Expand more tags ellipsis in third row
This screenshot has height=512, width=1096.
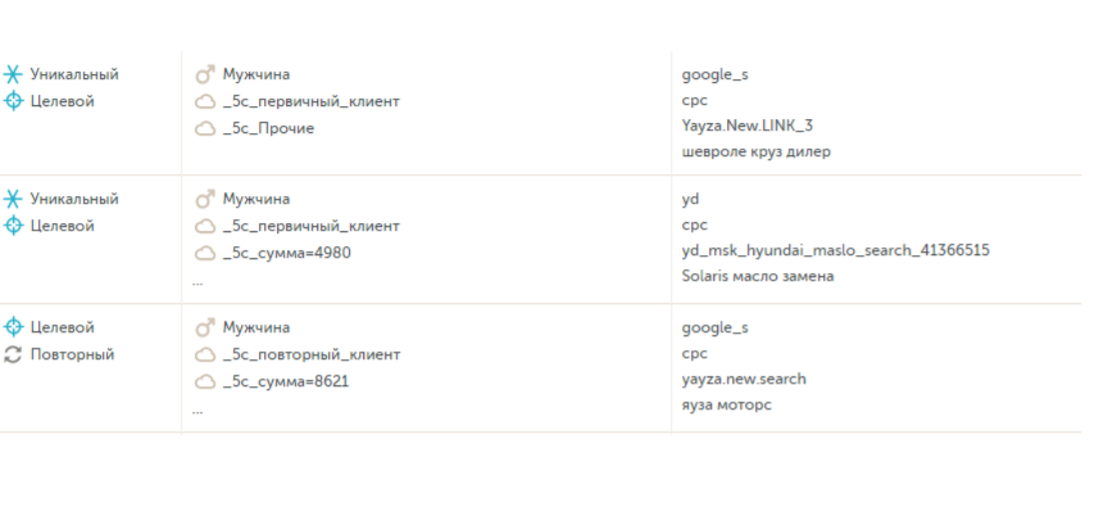pyautogui.click(x=198, y=412)
